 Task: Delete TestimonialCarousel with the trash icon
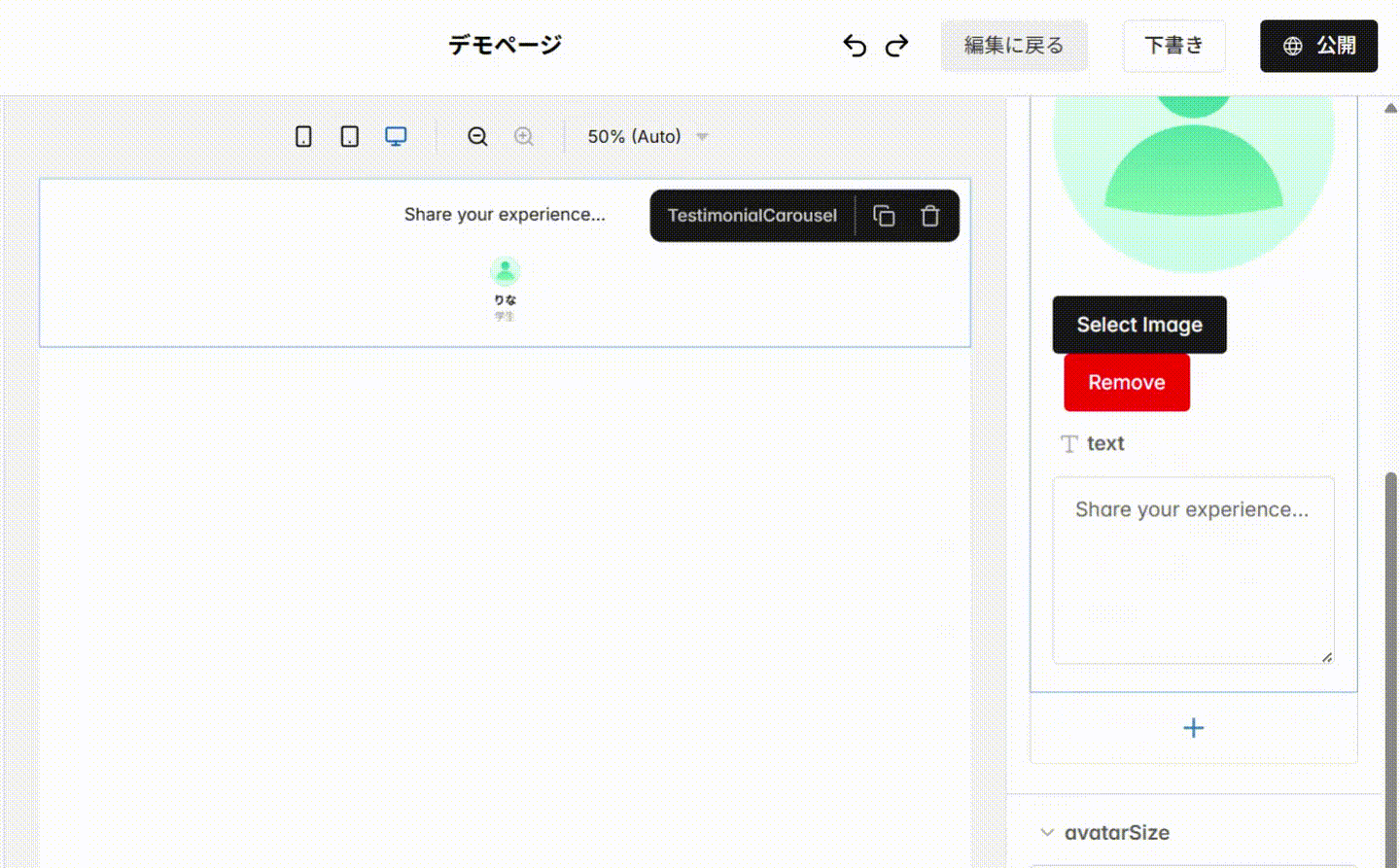[930, 215]
